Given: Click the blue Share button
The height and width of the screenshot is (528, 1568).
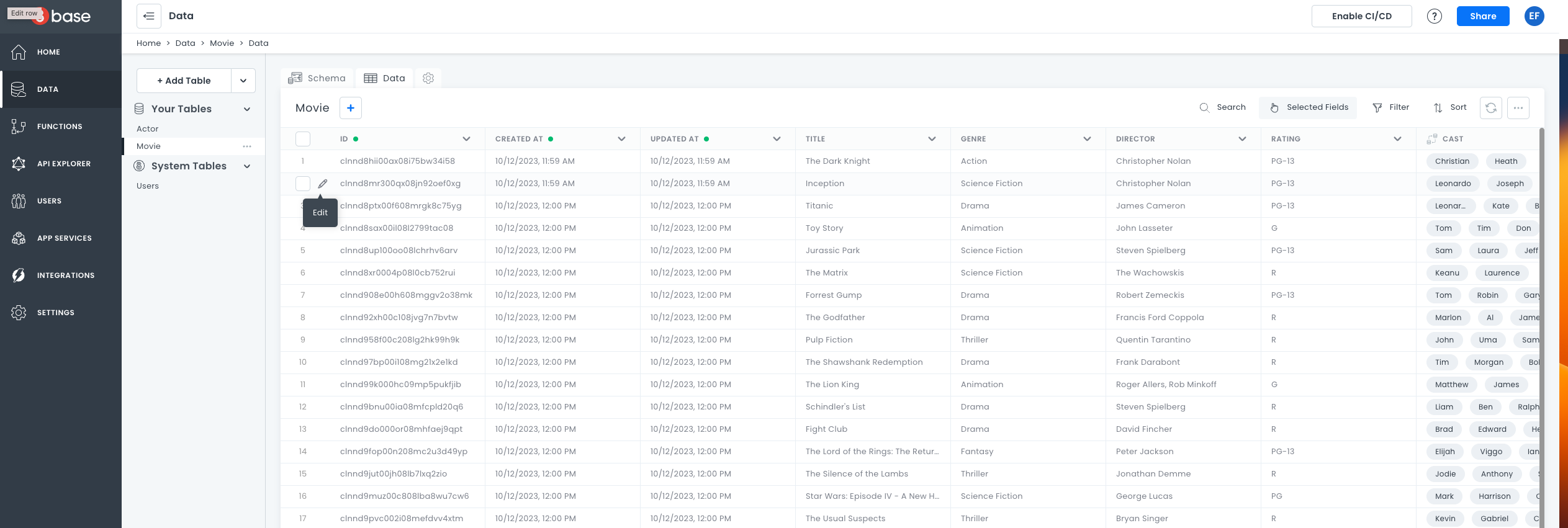Looking at the screenshot, I should click(x=1483, y=16).
